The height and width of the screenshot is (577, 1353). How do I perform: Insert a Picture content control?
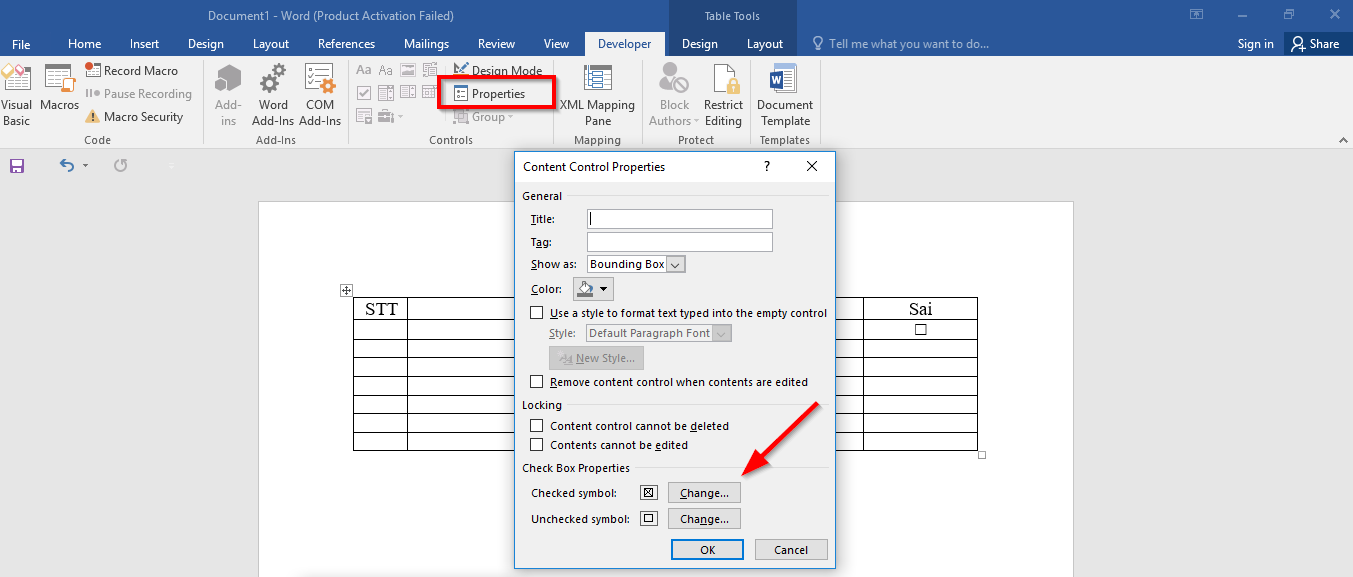pos(407,70)
